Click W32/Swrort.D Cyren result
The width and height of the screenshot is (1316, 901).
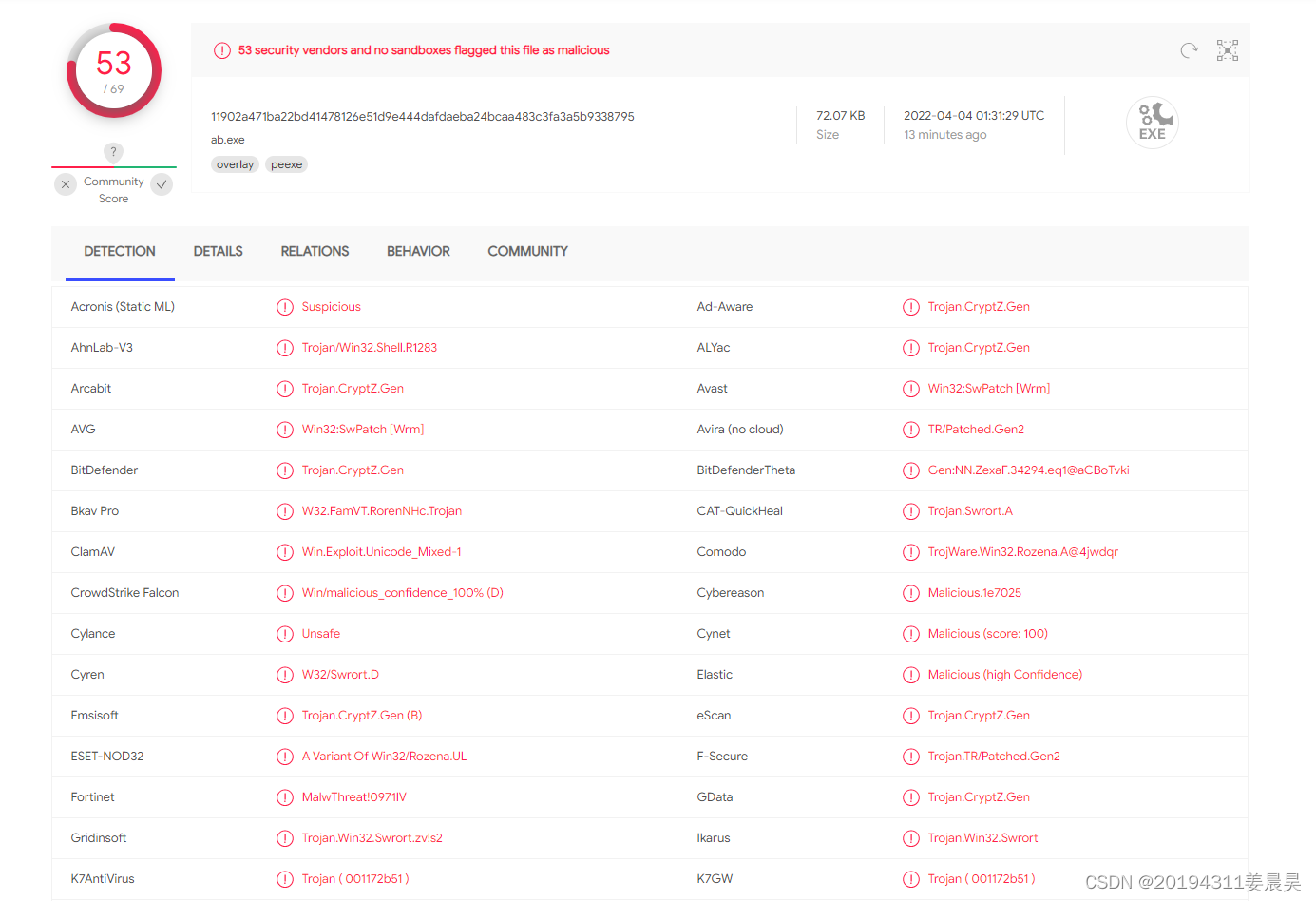pyautogui.click(x=340, y=675)
